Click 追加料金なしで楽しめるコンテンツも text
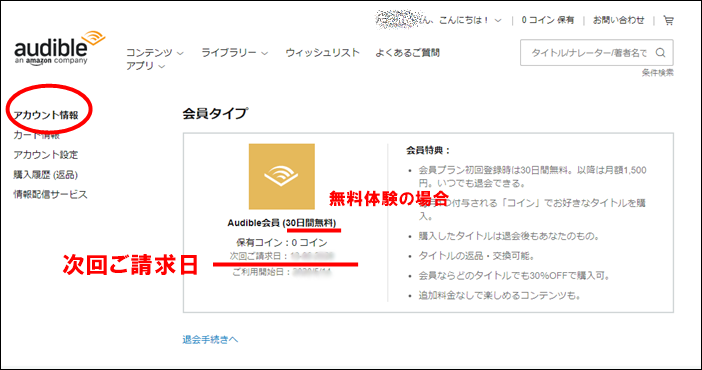The image size is (702, 370). pyautogui.click(x=499, y=296)
